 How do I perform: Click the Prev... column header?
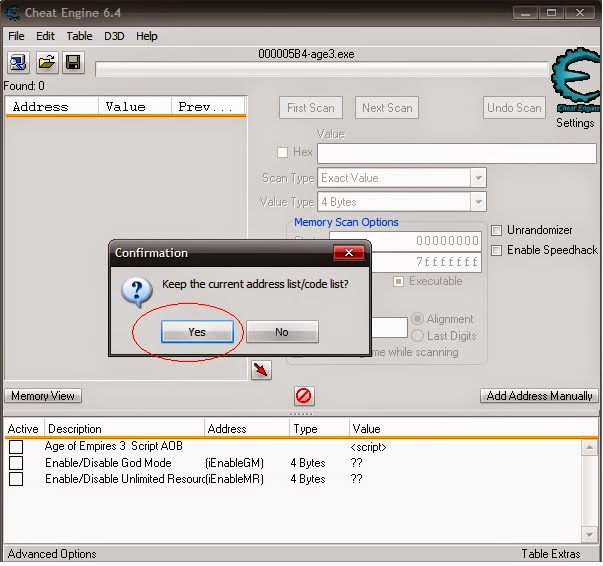click(208, 107)
